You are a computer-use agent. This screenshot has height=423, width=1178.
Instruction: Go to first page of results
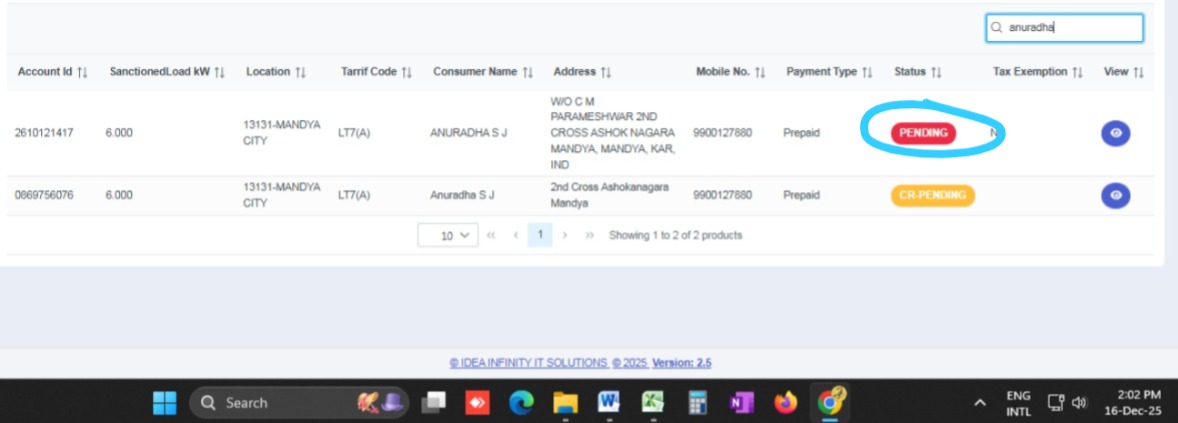coord(491,235)
